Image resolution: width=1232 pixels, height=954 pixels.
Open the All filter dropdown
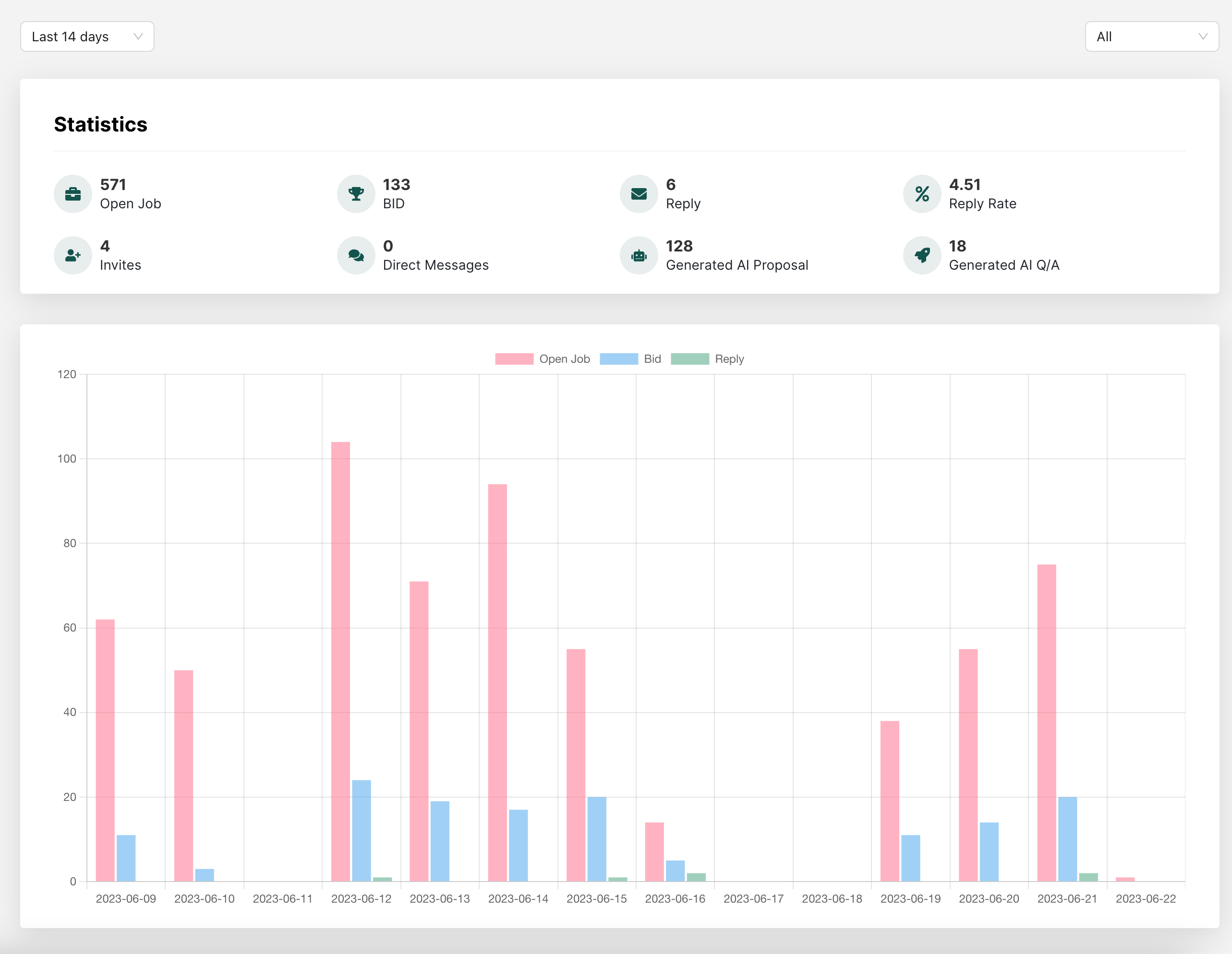[1151, 36]
